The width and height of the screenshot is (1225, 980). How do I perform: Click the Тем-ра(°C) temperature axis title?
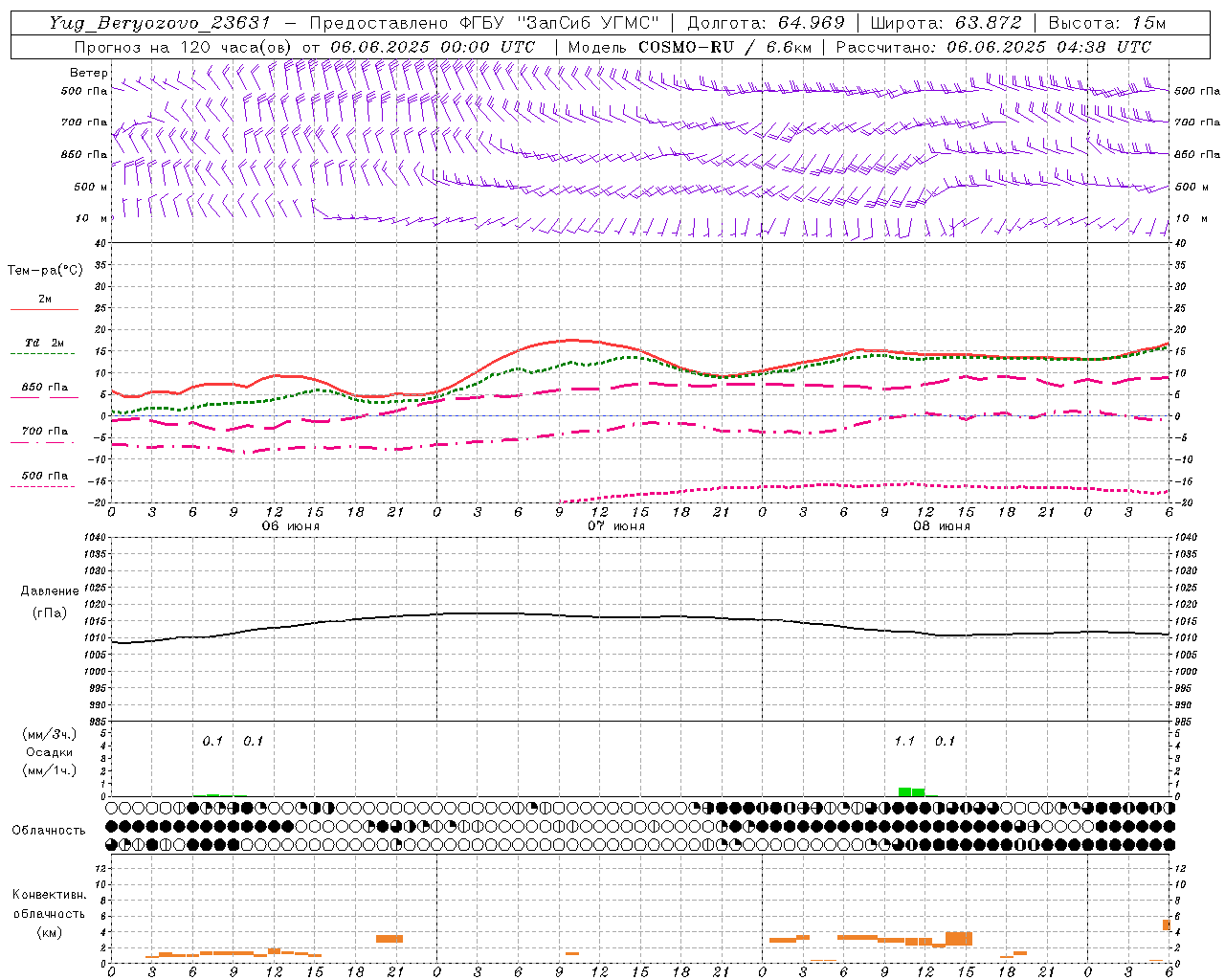click(45, 270)
